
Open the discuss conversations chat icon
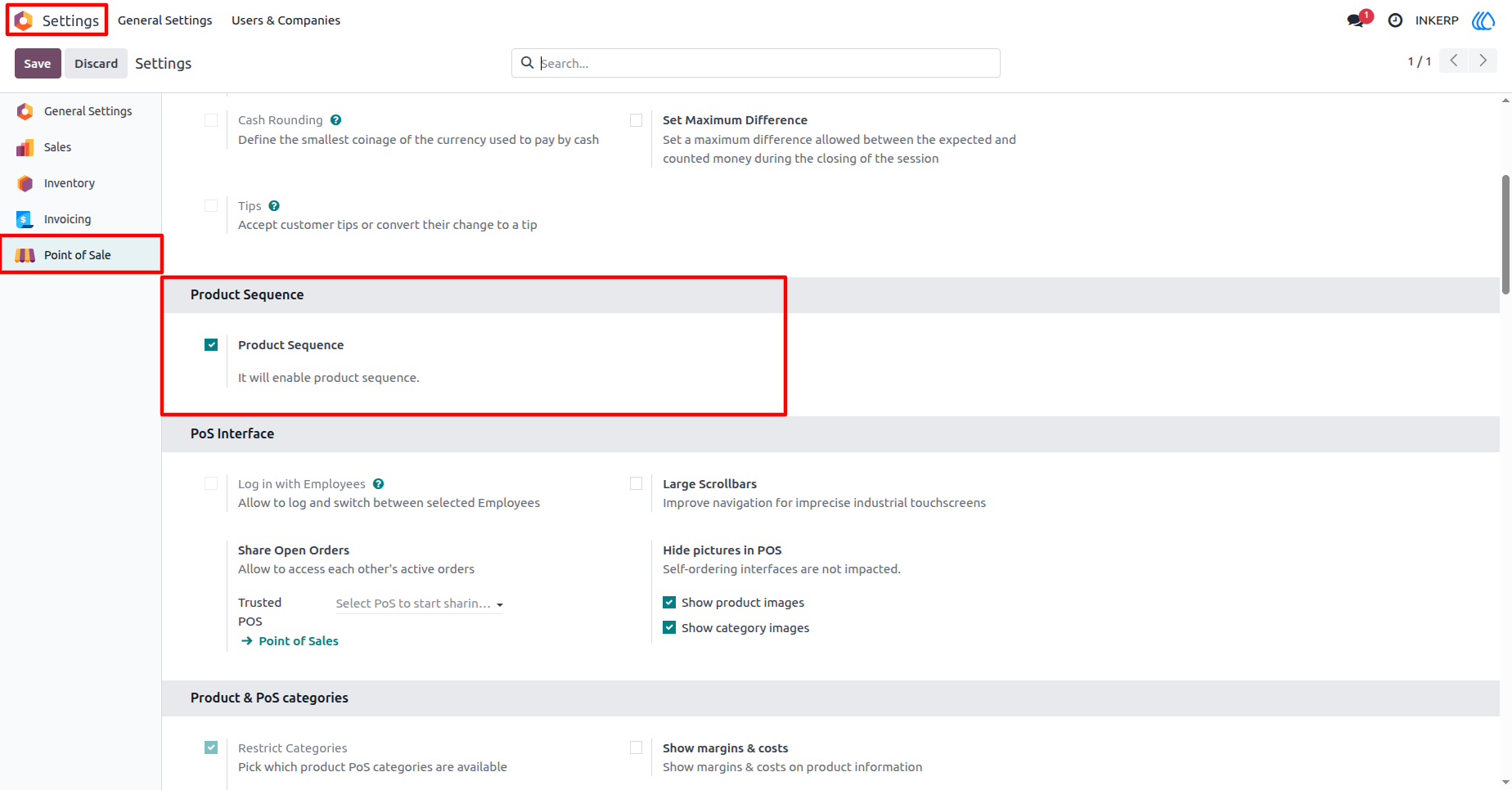[1357, 20]
